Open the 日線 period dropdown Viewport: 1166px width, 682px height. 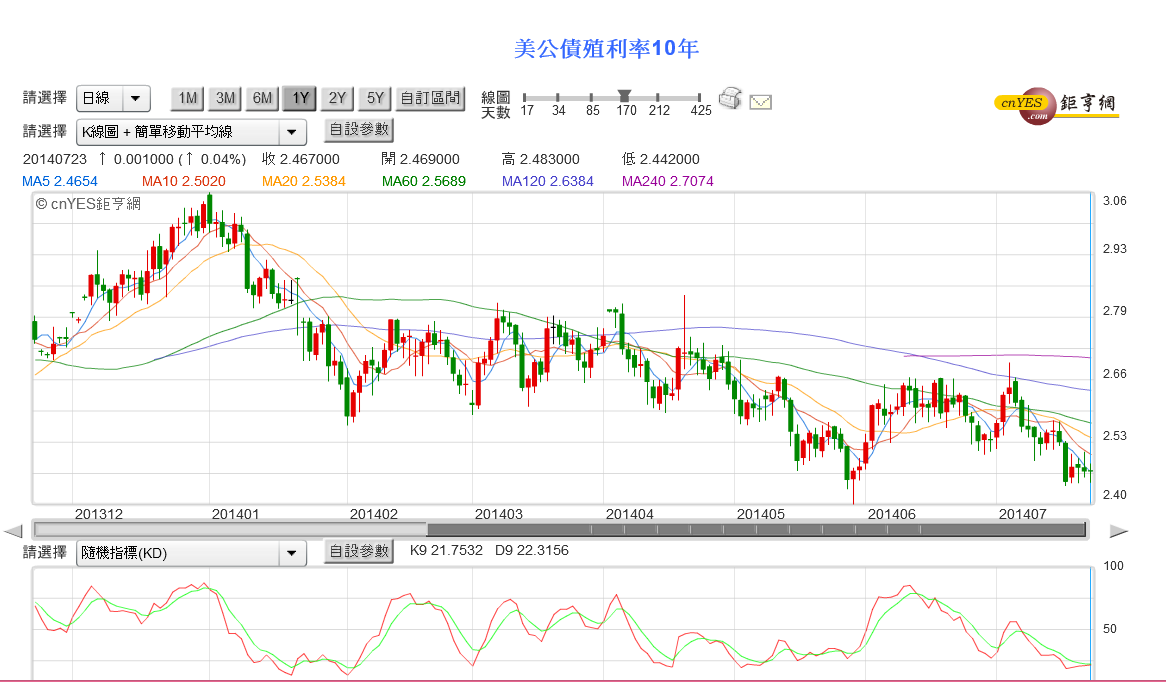[113, 98]
